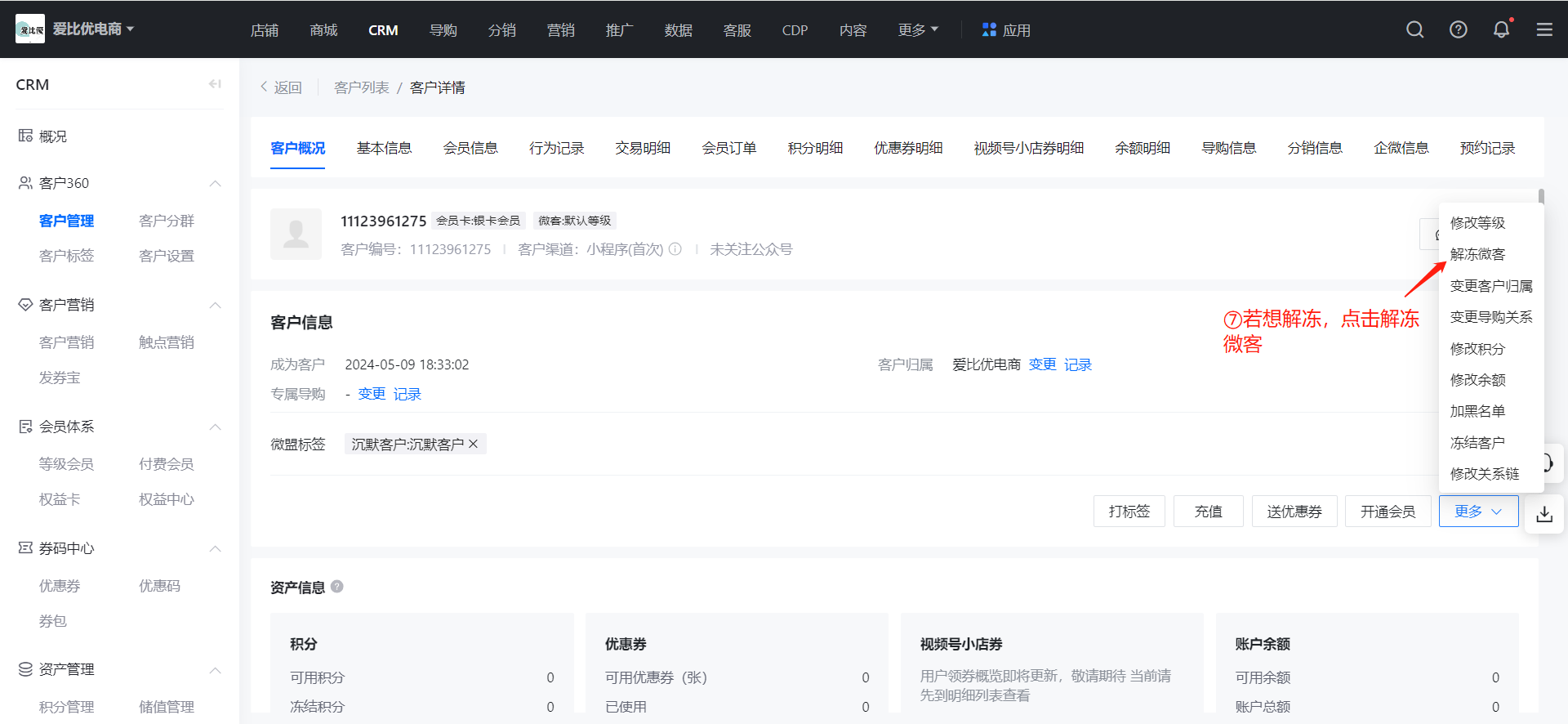Click 变更 link beside 客户归属
Screen dimensions: 1568x724
[x=1042, y=364]
